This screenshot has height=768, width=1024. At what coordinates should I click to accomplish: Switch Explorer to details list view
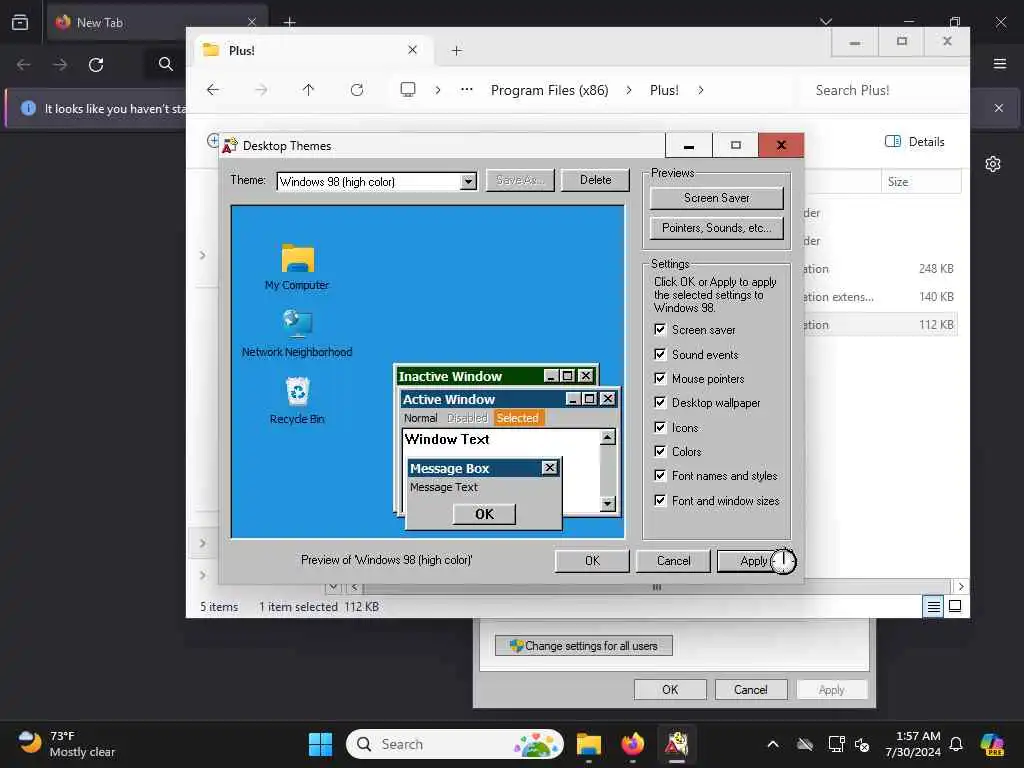click(x=934, y=607)
